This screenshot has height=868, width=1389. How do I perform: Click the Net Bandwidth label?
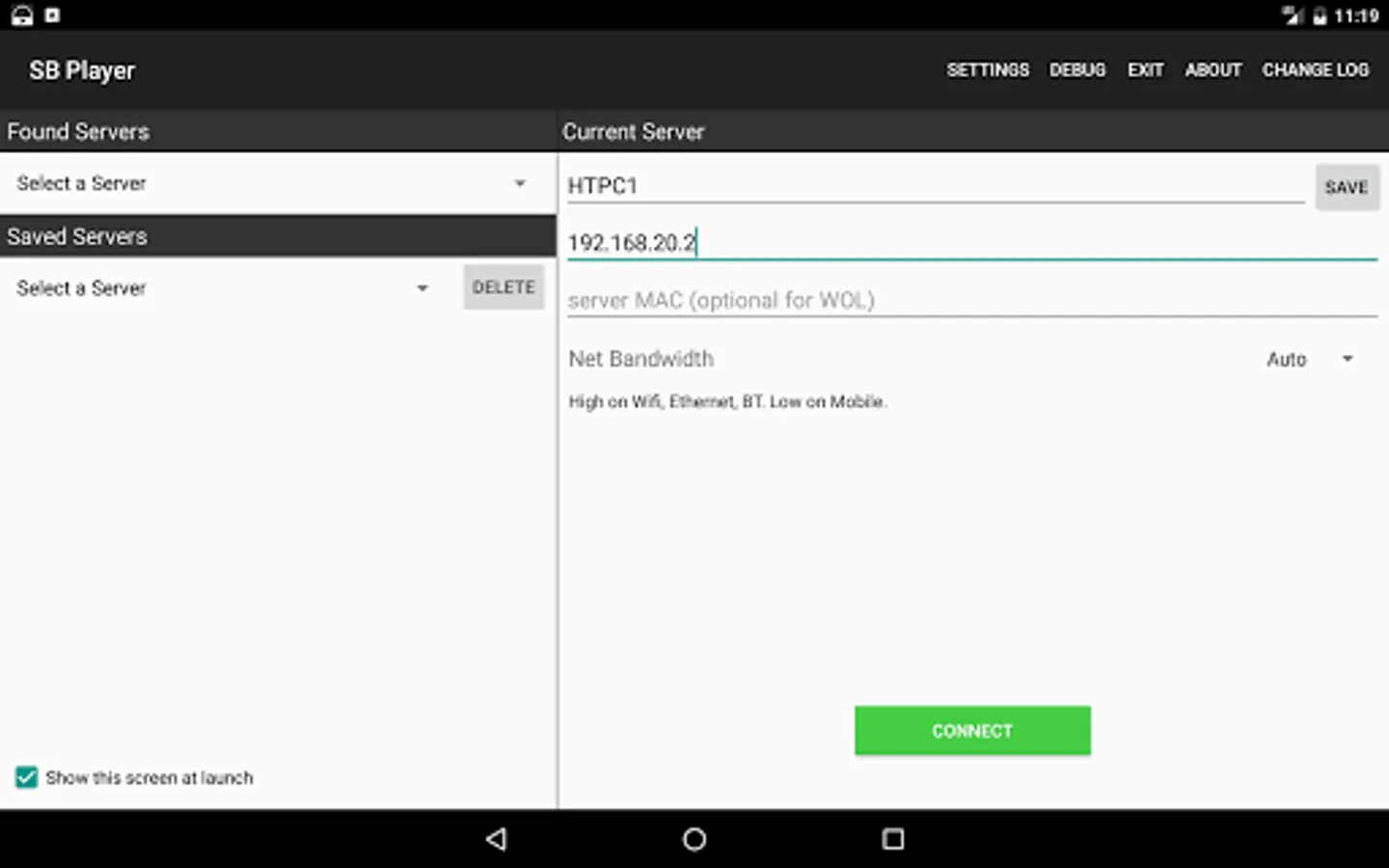click(641, 359)
